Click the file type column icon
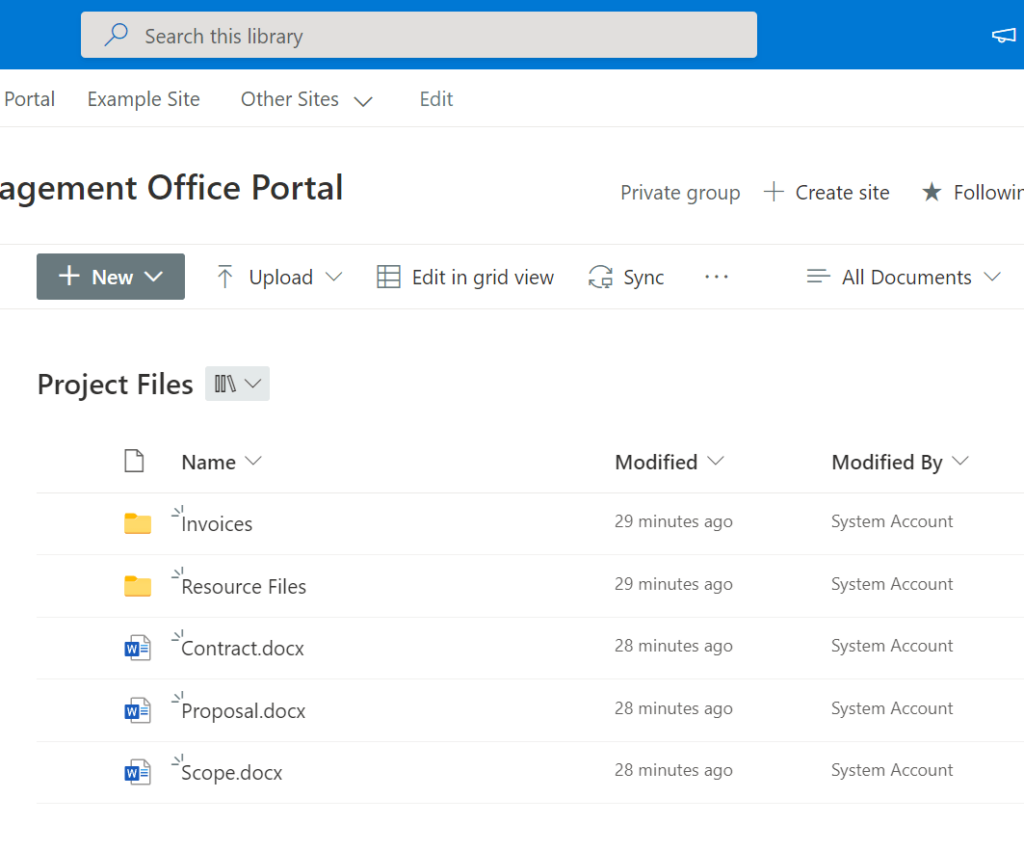1024x851 pixels. [134, 460]
